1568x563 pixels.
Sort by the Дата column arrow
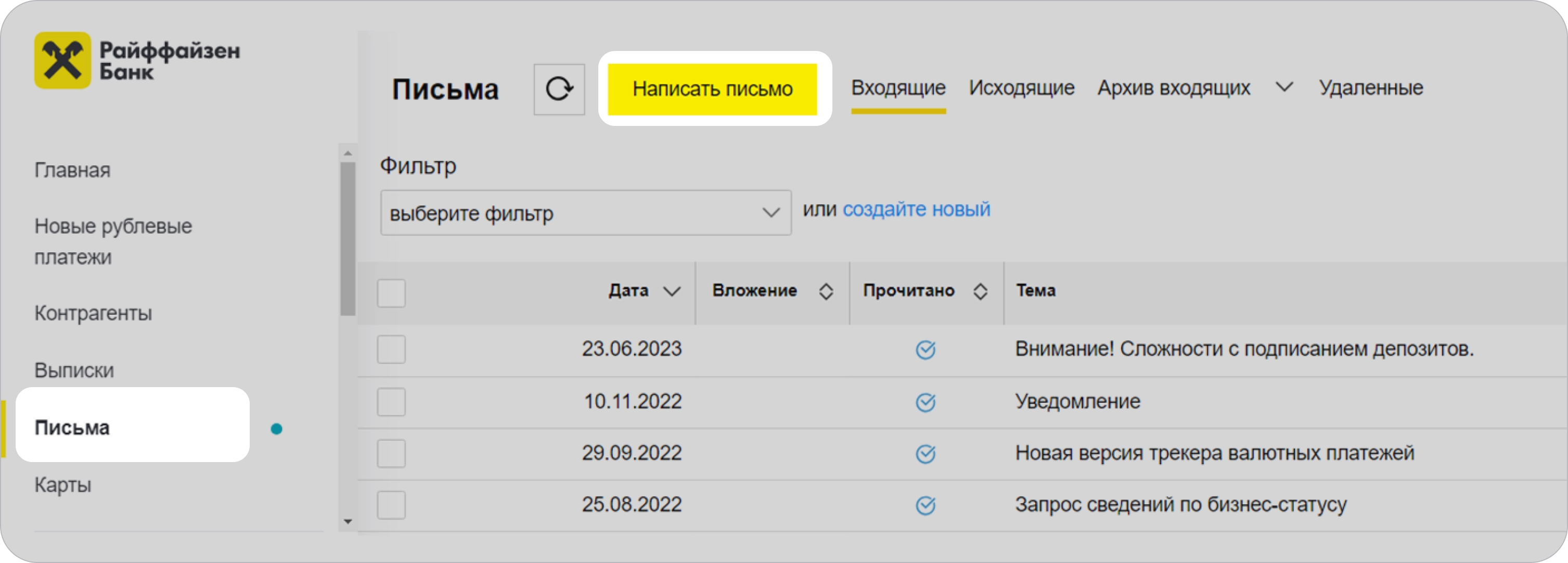coord(672,291)
